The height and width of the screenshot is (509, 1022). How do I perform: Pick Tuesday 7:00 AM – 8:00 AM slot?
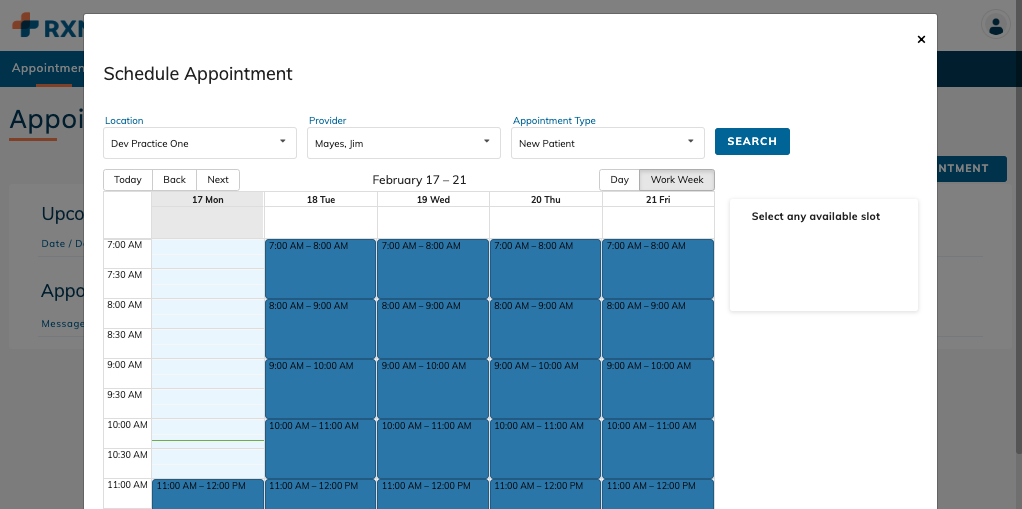tap(321, 269)
